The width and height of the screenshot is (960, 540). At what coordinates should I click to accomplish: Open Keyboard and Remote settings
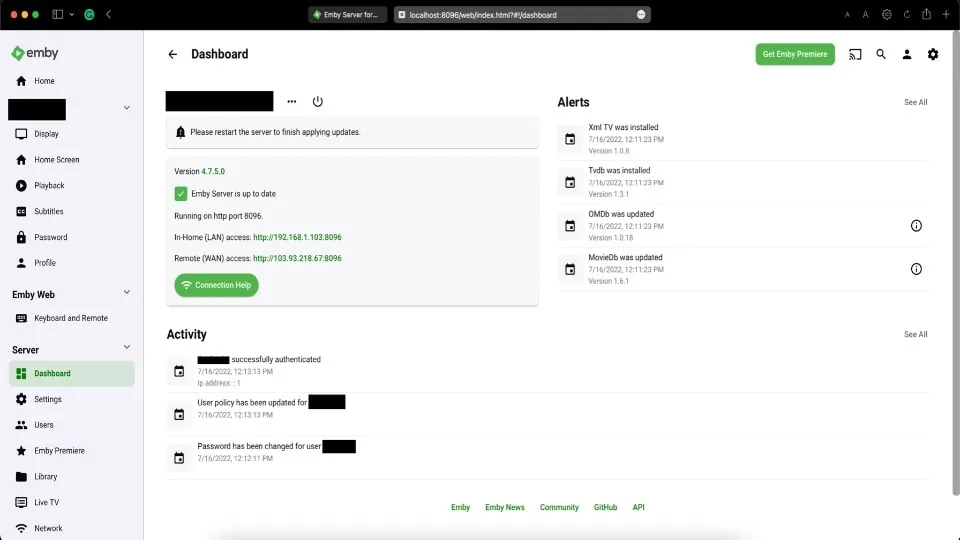(x=72, y=318)
